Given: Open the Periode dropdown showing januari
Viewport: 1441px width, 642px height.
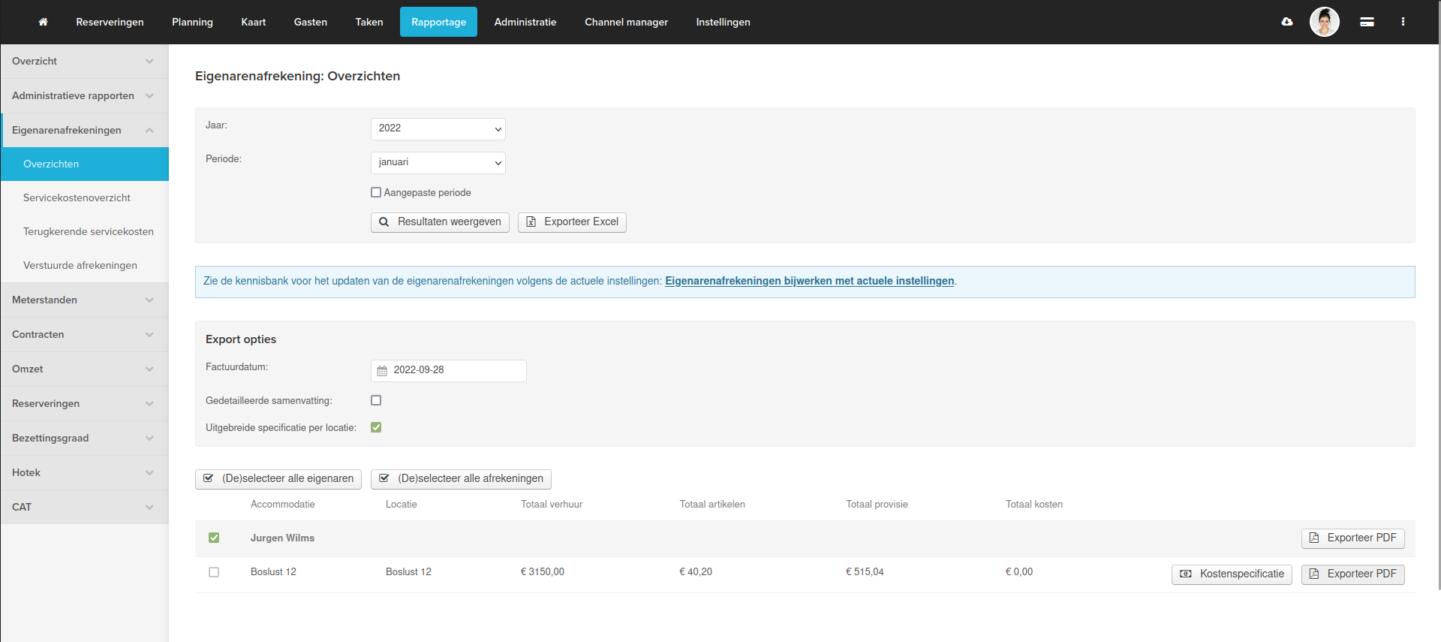Looking at the screenshot, I should coord(438,163).
